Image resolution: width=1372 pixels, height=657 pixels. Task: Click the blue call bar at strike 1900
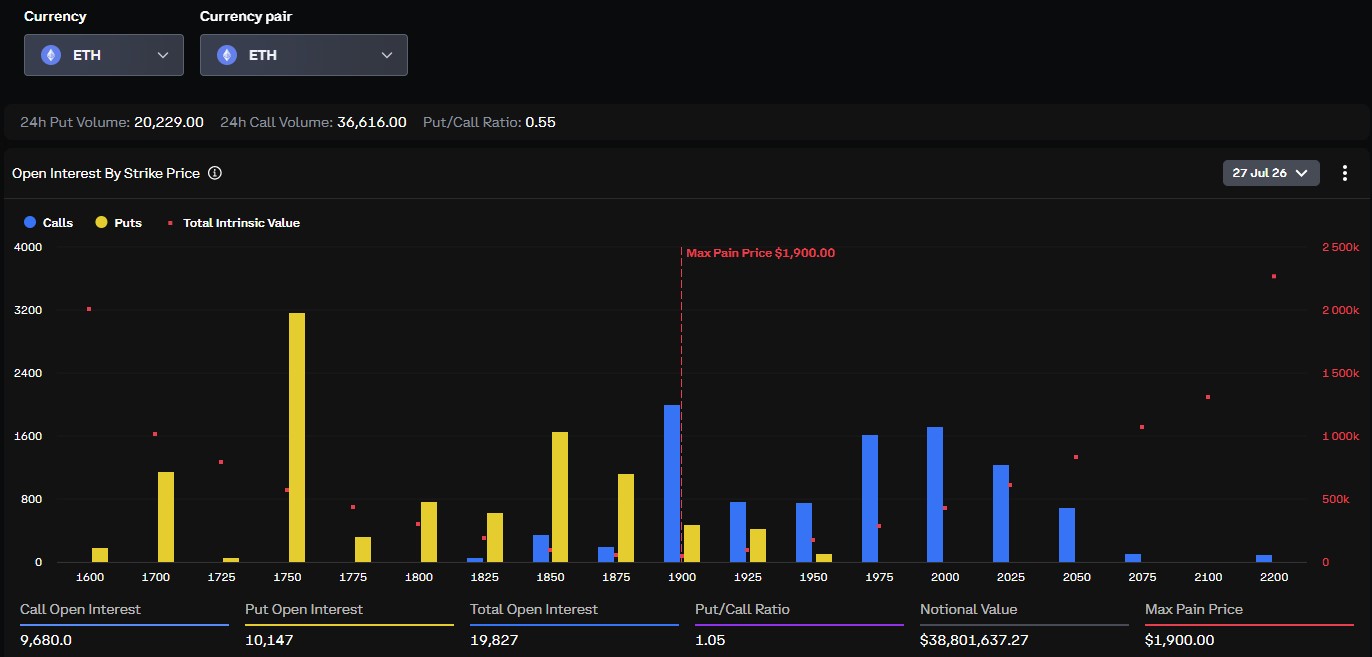tap(672, 483)
